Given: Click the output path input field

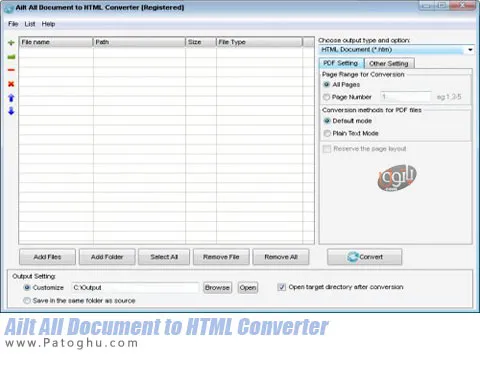Looking at the screenshot, I should click(135, 287).
